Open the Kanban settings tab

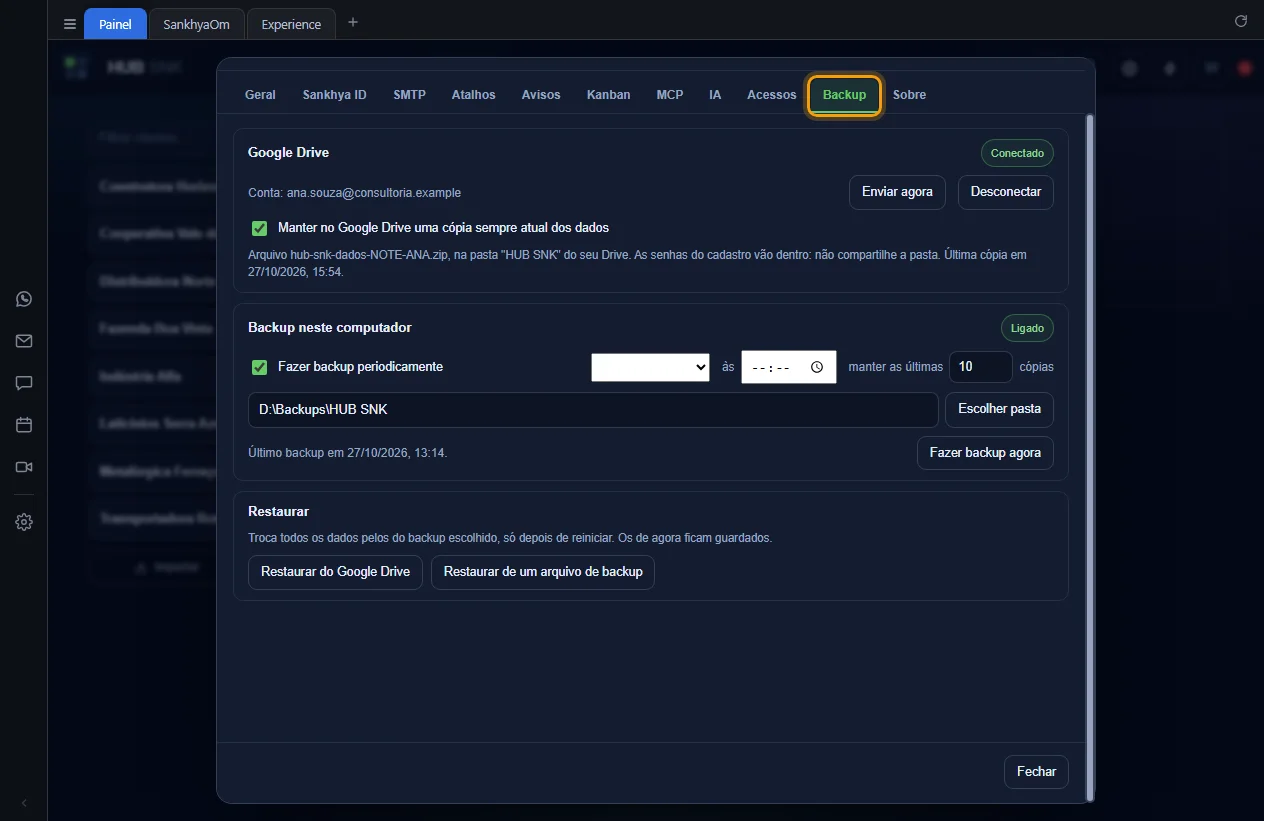pos(609,95)
